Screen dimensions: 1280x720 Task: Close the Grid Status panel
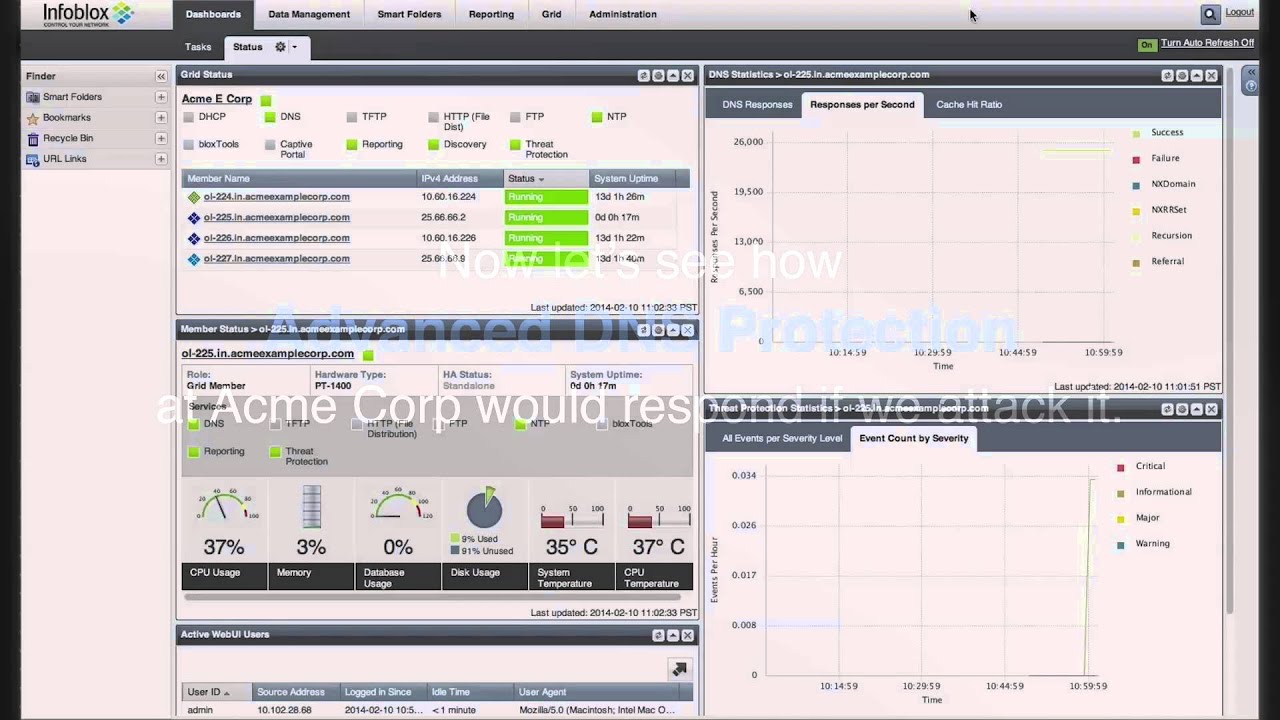pyautogui.click(x=688, y=75)
